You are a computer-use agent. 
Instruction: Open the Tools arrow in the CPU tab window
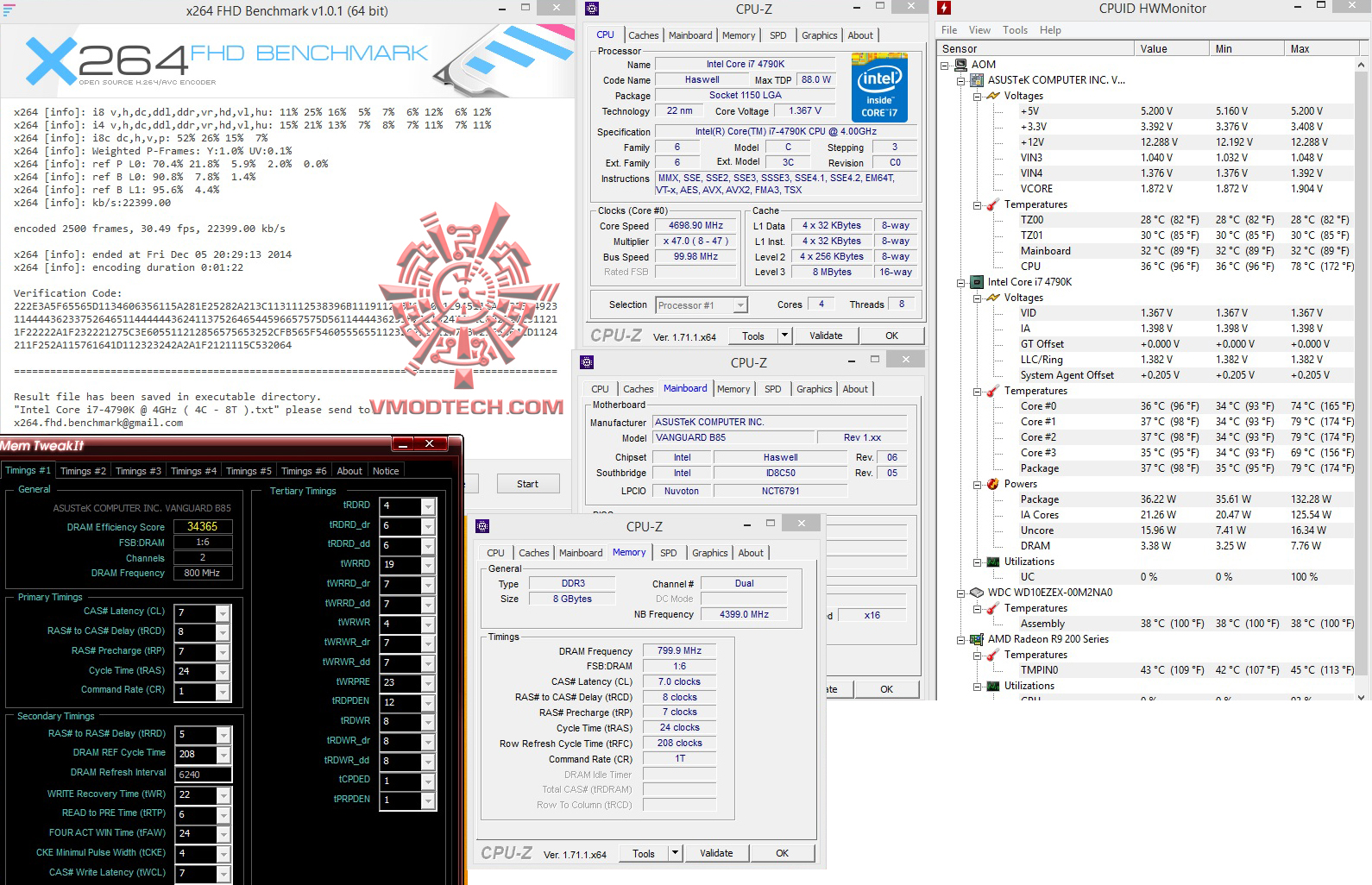[x=784, y=336]
